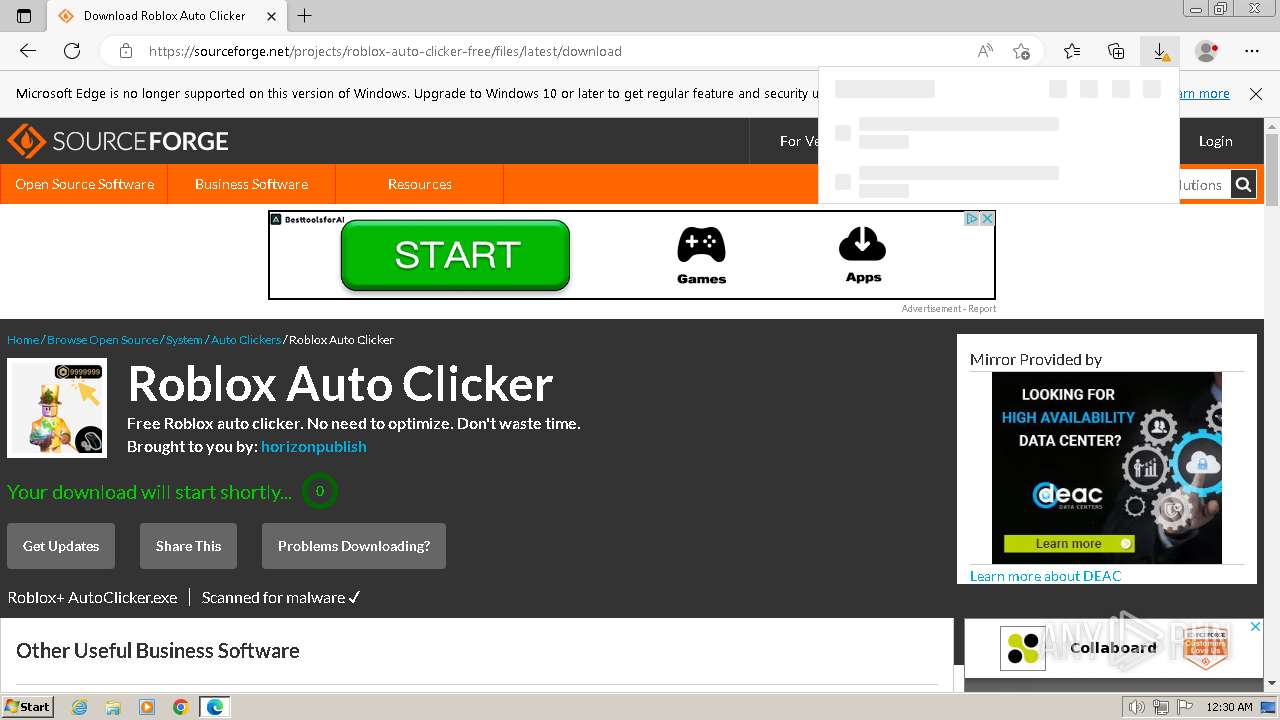The width and height of the screenshot is (1280, 720).
Task: Open the Favorites list icon
Action: pyautogui.click(x=1072, y=51)
